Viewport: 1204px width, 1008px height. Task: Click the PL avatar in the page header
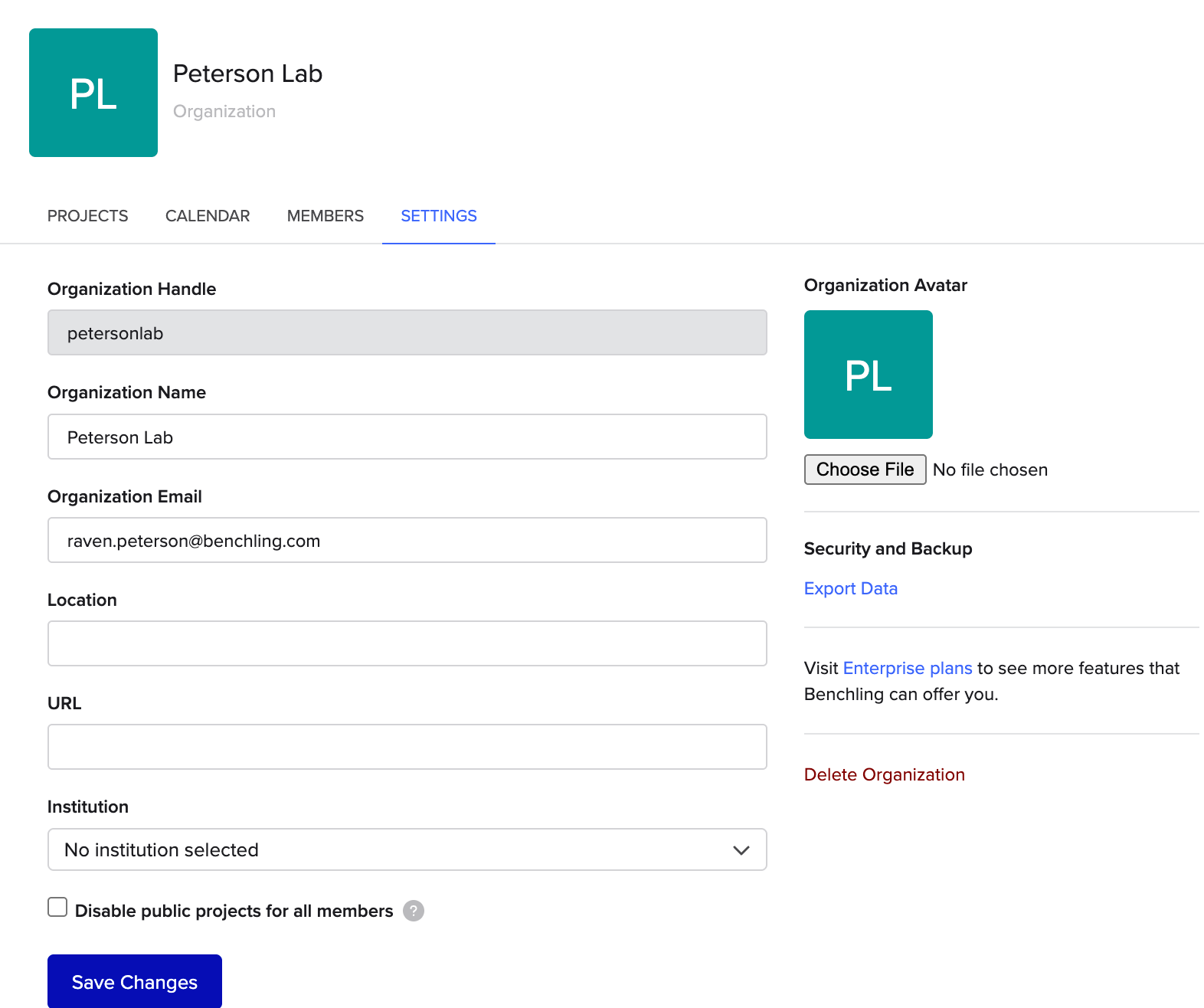coord(93,93)
